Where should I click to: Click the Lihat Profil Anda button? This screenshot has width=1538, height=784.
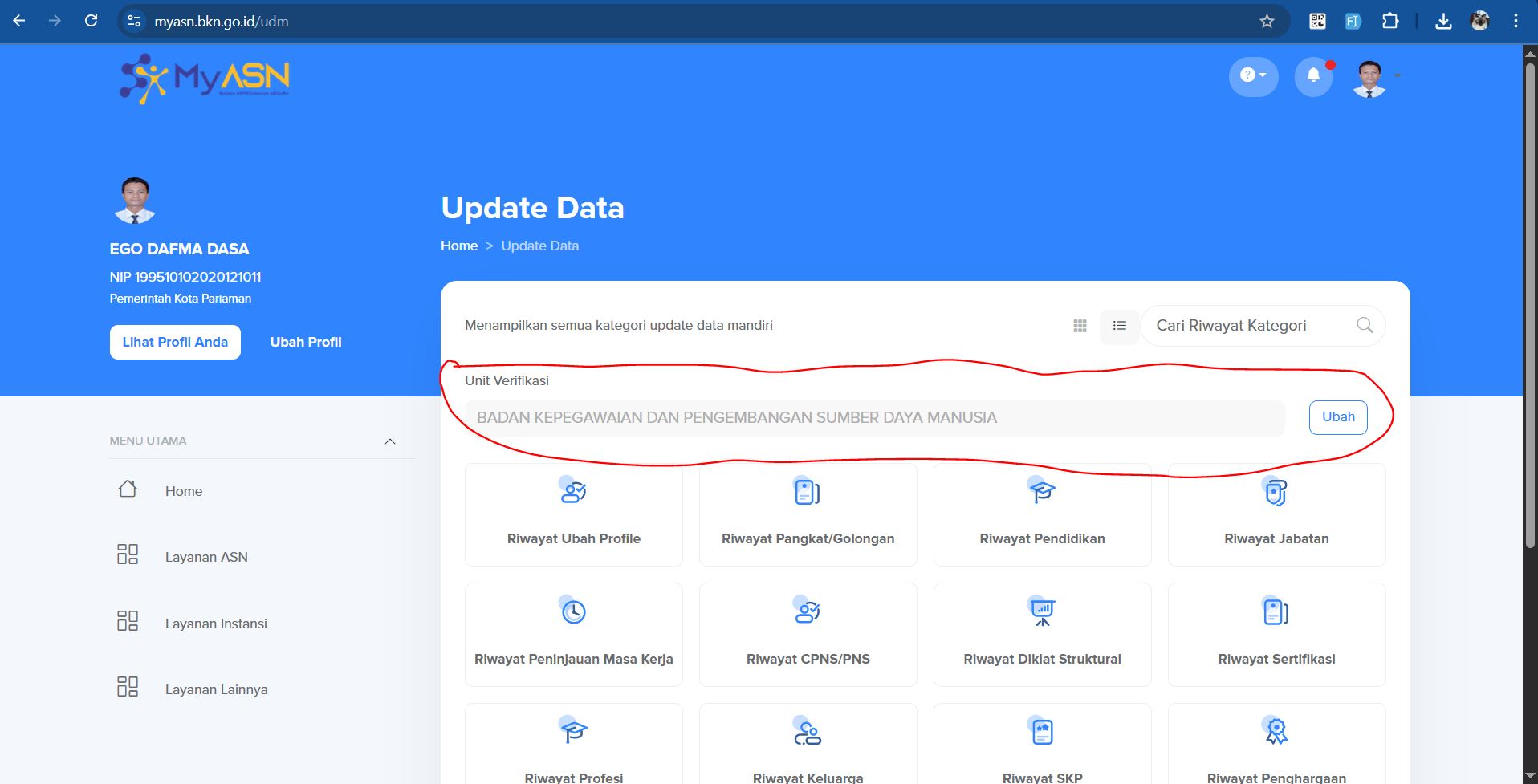(x=175, y=342)
